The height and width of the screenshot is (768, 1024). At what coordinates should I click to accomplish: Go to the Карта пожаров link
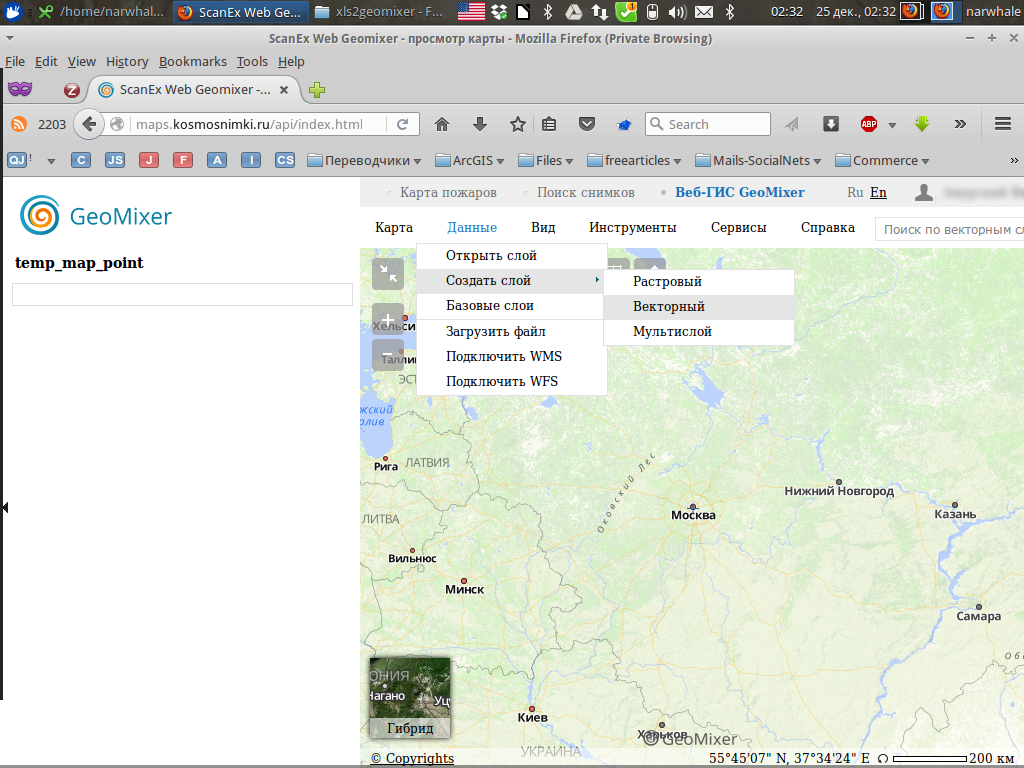[x=448, y=193]
